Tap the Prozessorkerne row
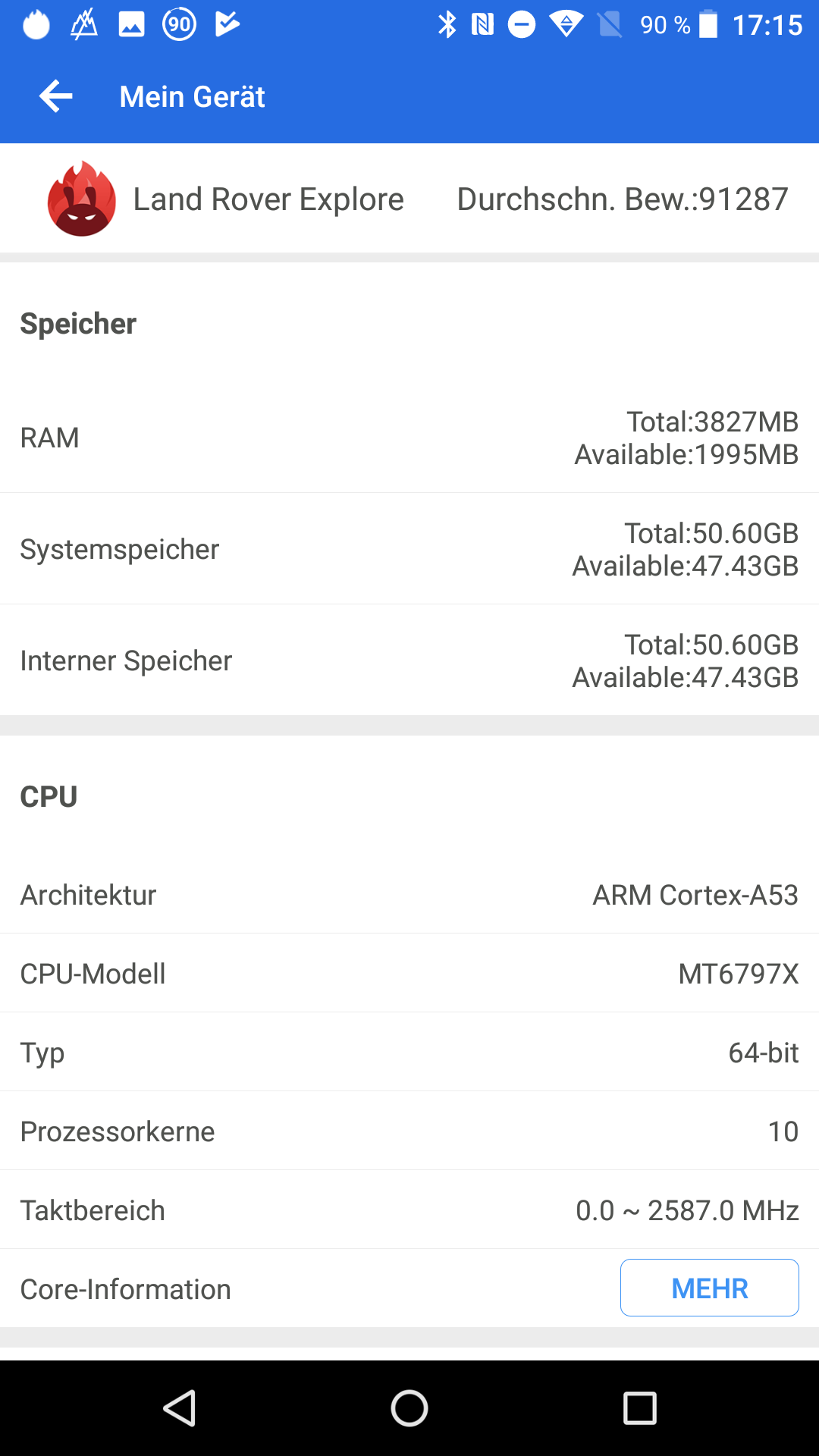The image size is (819, 1456). (x=409, y=1131)
